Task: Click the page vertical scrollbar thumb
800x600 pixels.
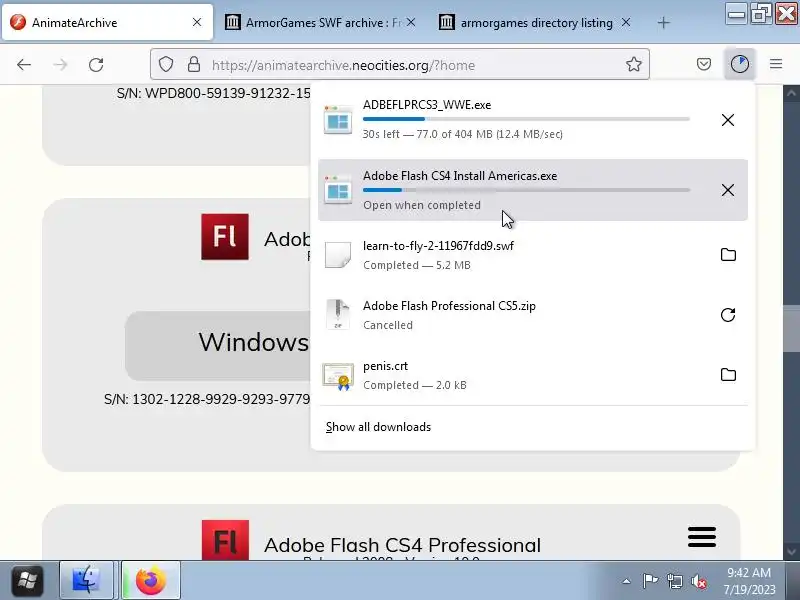Action: (x=791, y=329)
